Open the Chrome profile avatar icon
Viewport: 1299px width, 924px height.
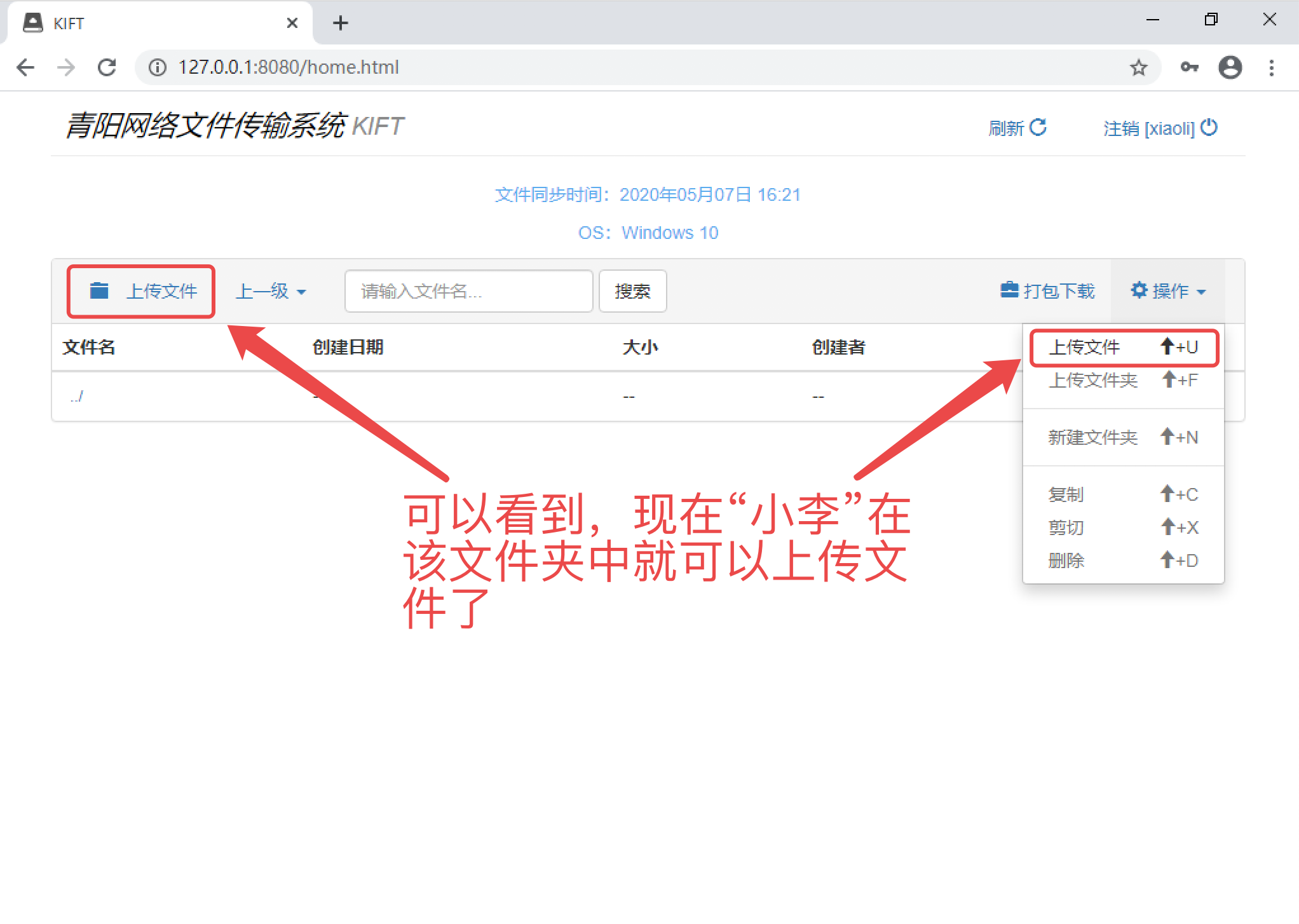1230,67
